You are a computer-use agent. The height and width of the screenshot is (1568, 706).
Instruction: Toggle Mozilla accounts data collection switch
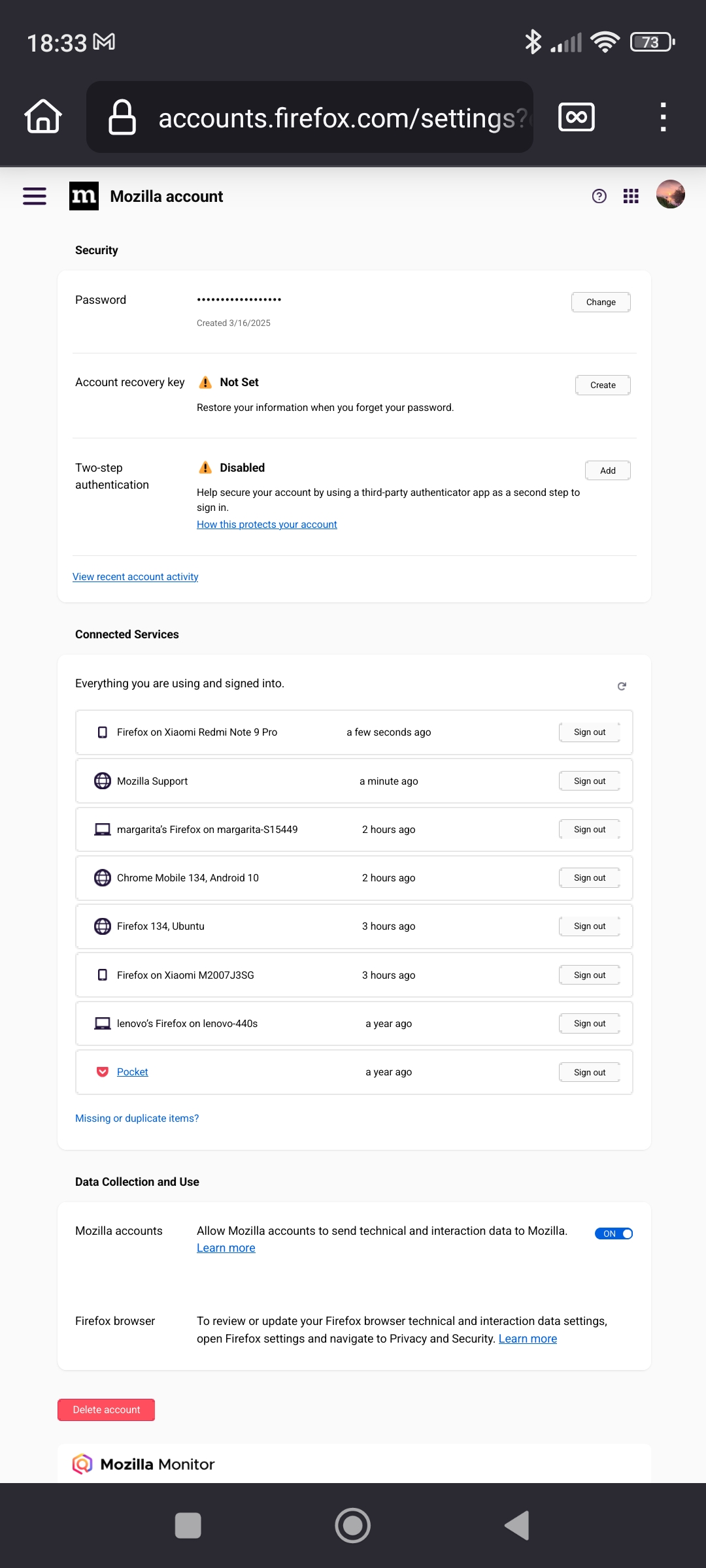(614, 1233)
